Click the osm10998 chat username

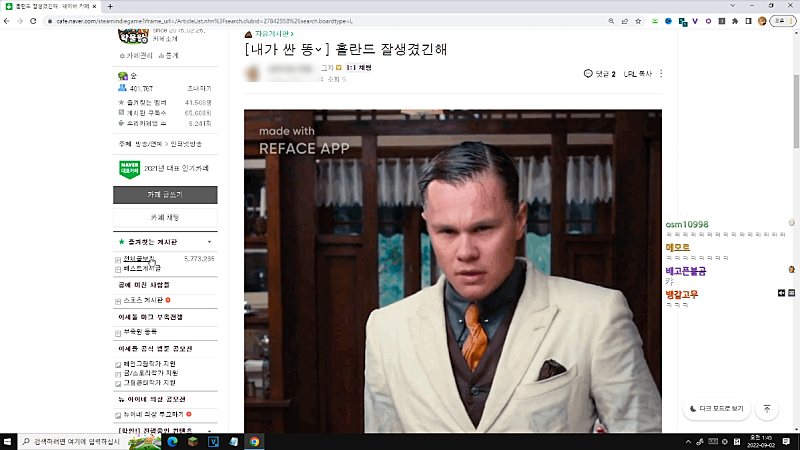[687, 224]
